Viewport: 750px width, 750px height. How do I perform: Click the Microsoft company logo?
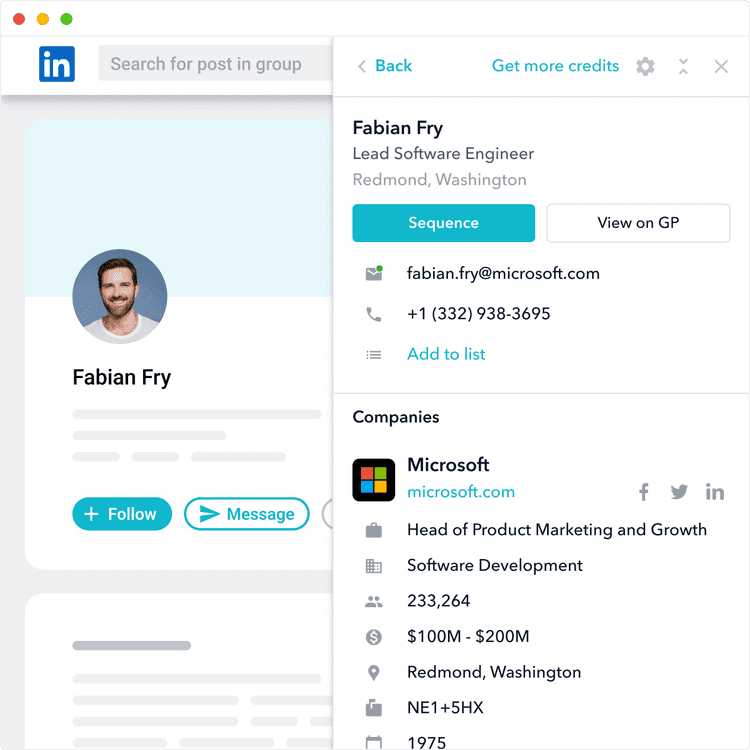374,480
